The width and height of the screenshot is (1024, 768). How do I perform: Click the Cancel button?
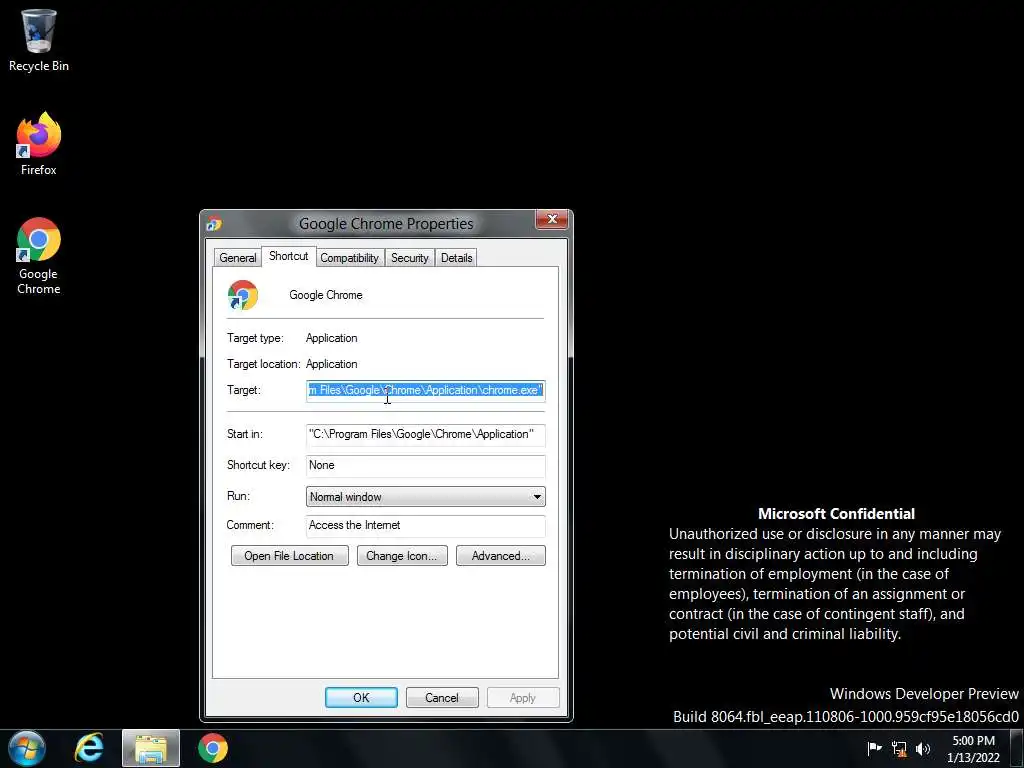point(442,697)
